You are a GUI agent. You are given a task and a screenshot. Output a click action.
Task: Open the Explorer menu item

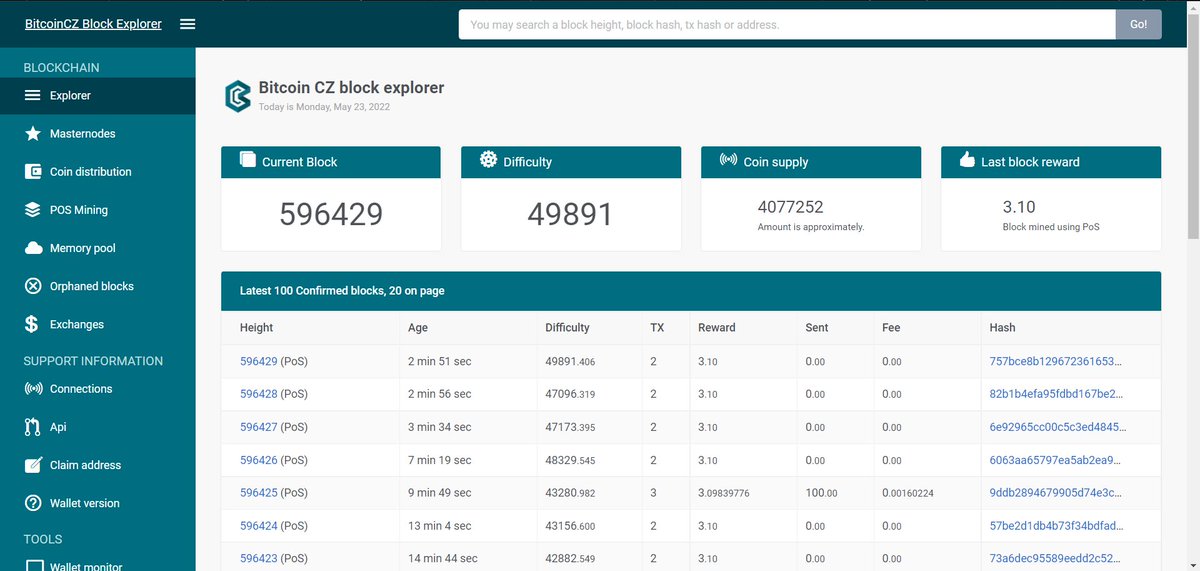point(98,96)
